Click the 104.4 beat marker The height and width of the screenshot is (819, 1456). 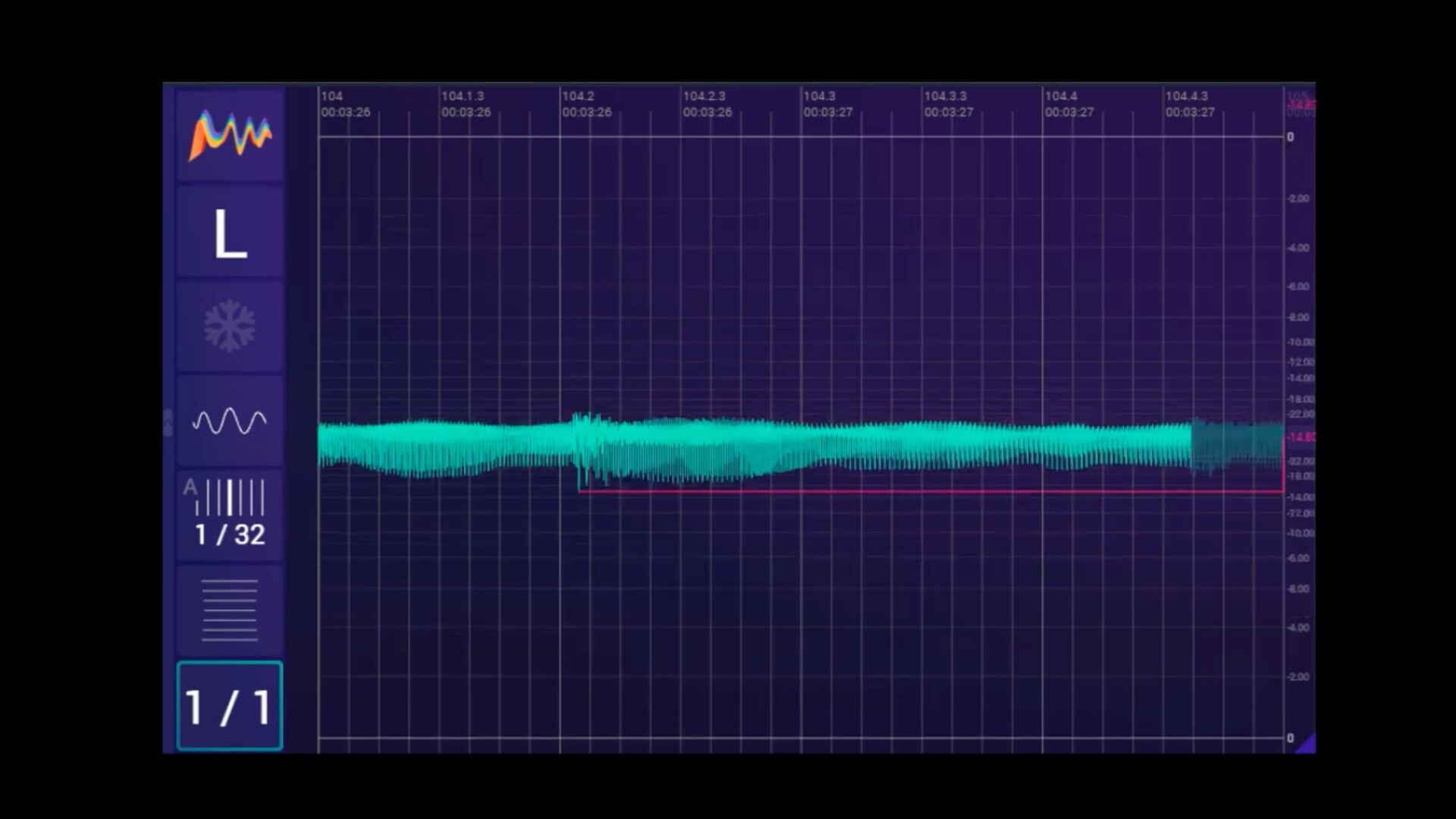(x=1060, y=96)
